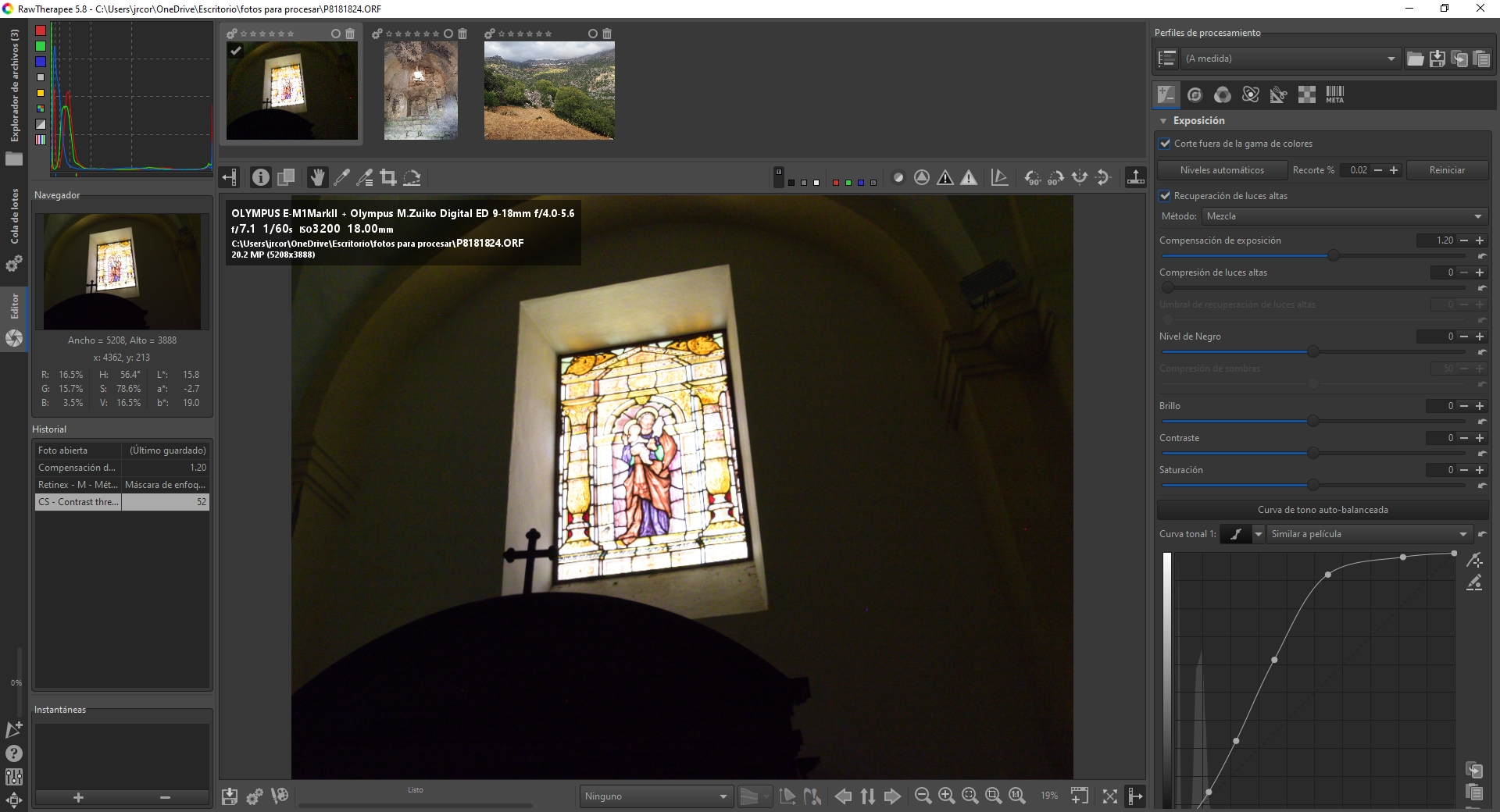Save the current processing profile
This screenshot has height=812, width=1500.
[x=1437, y=59]
